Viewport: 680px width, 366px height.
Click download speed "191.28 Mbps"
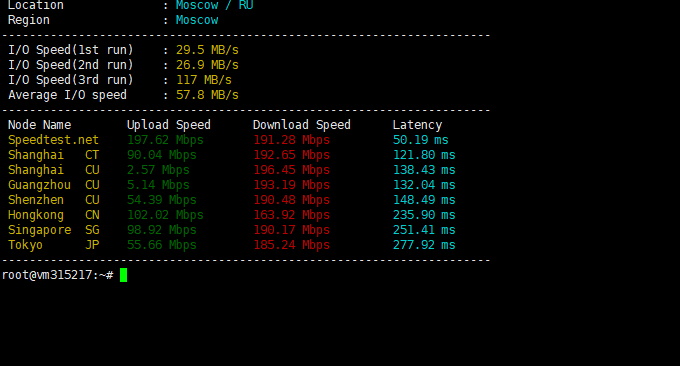[x=291, y=140]
